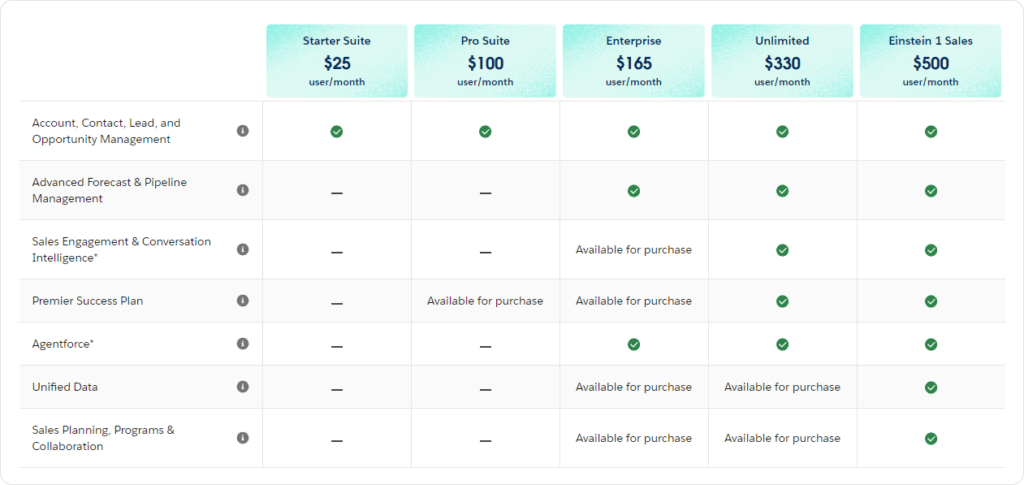Click Enterprise 'Available for purchase' in Unified Data row
The height and width of the screenshot is (485, 1024).
tap(633, 386)
